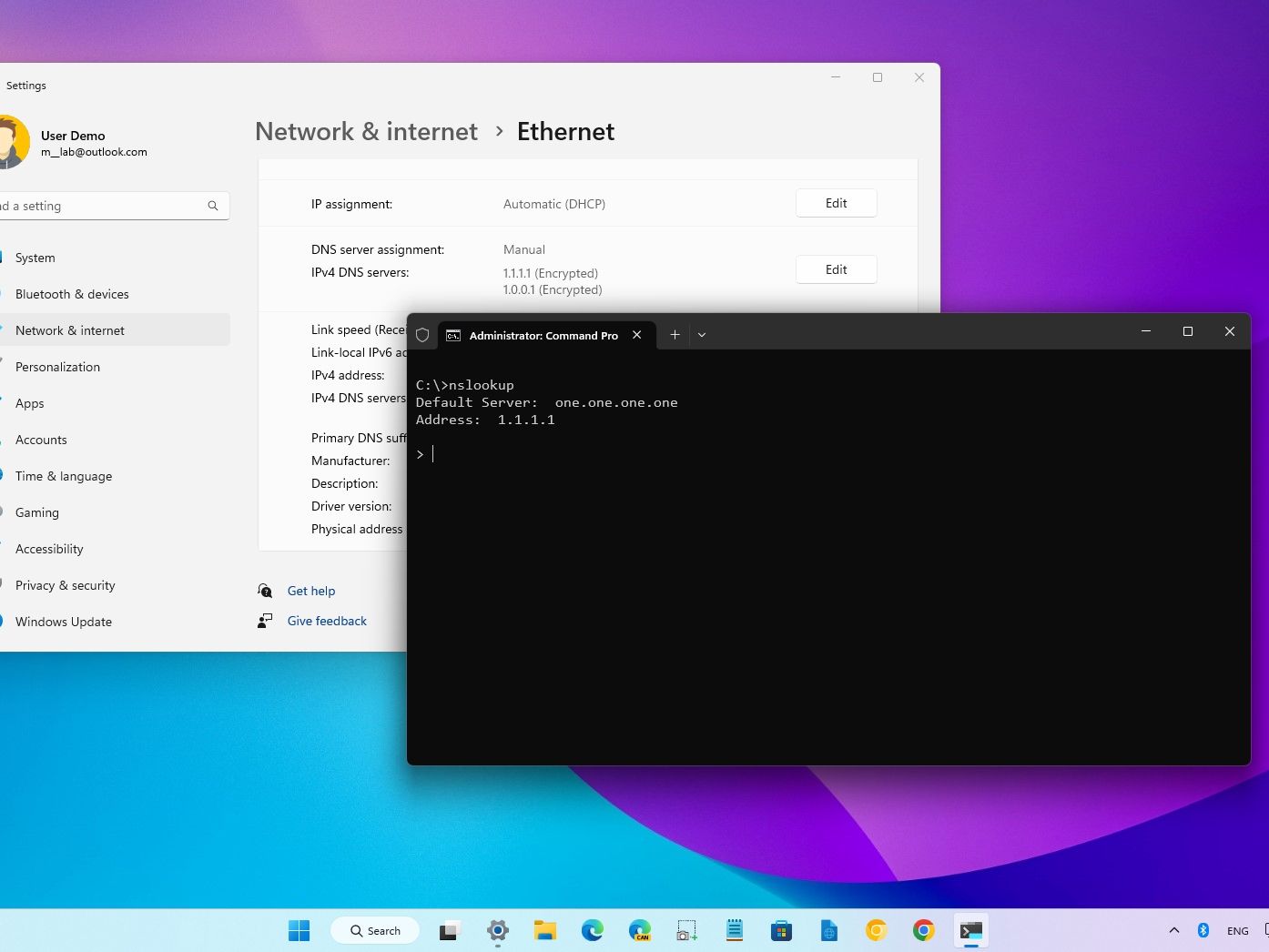1269x952 pixels.
Task: Open the terminal profile dropdown arrow
Action: [702, 335]
